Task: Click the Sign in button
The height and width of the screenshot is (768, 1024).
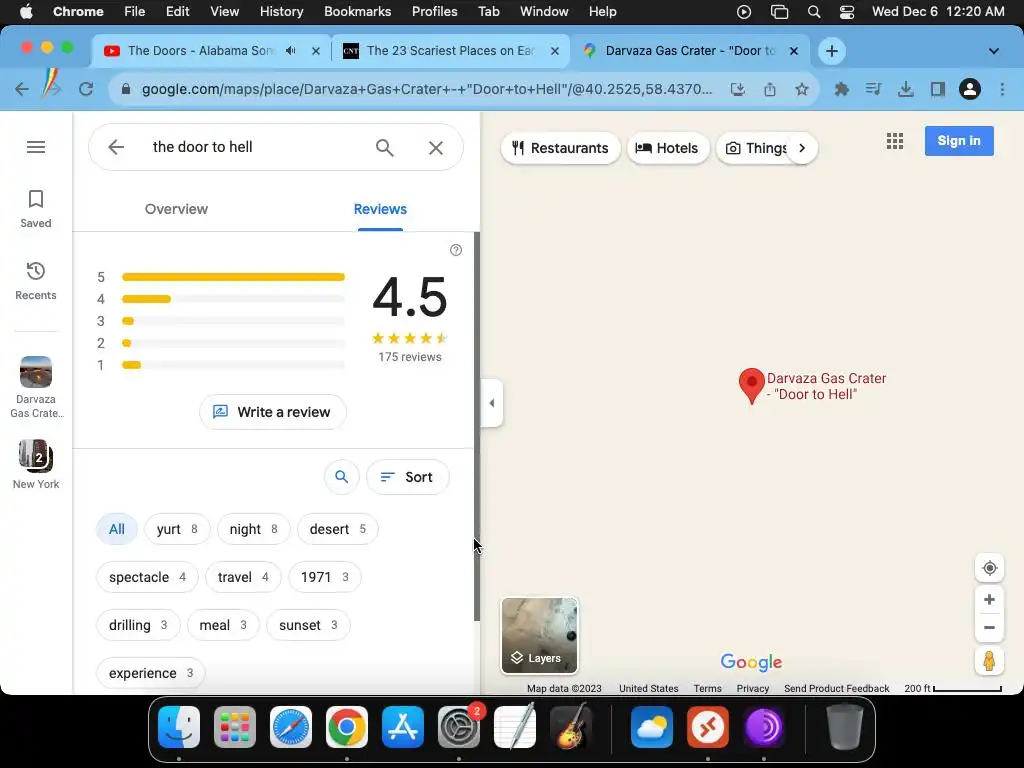Action: 959,141
